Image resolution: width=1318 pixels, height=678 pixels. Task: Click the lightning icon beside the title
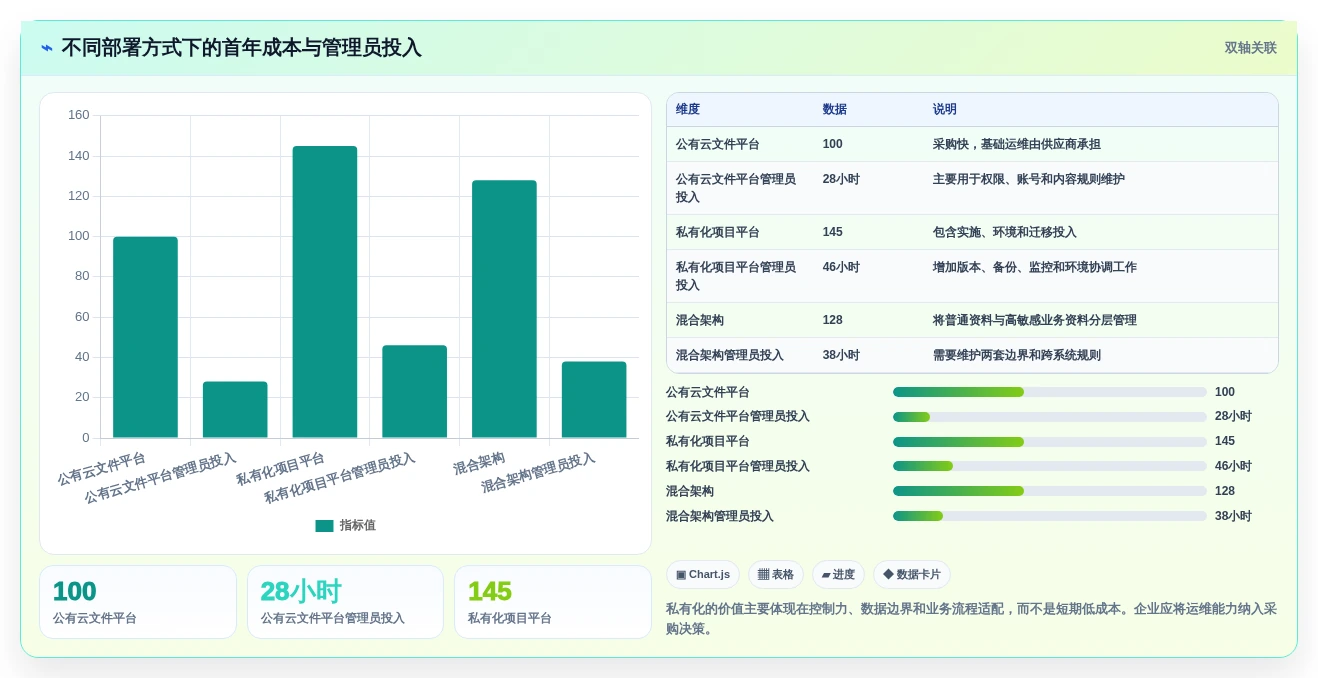click(x=47, y=48)
